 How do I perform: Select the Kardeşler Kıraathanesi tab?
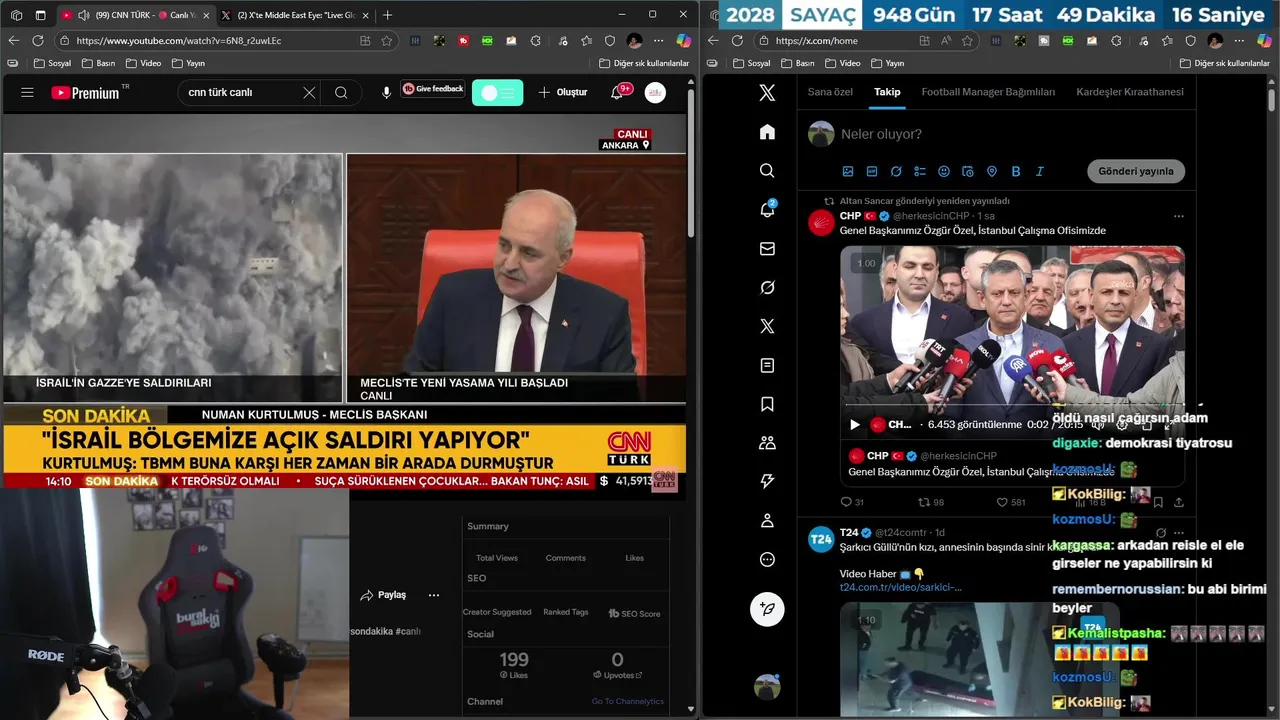pyautogui.click(x=1130, y=92)
